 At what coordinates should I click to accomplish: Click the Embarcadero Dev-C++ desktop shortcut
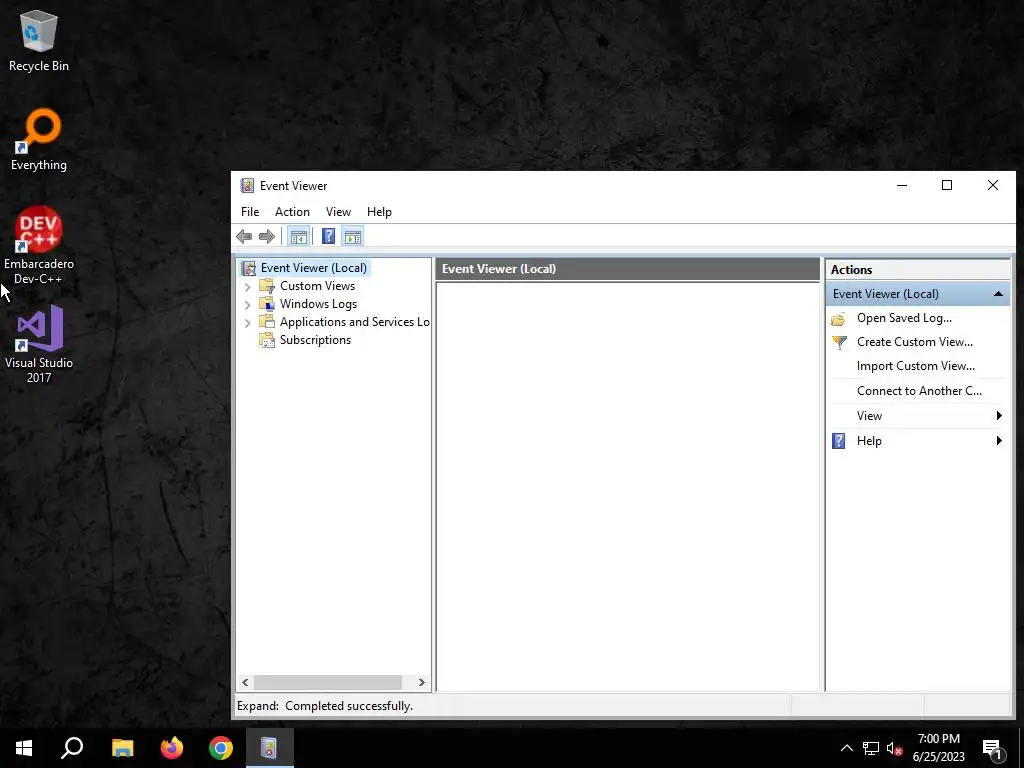click(39, 246)
